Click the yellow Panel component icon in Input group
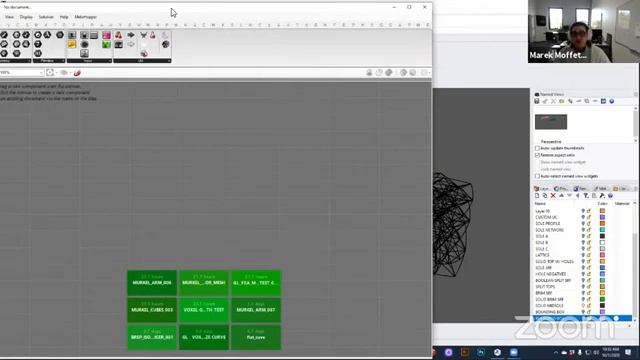 (72, 44)
